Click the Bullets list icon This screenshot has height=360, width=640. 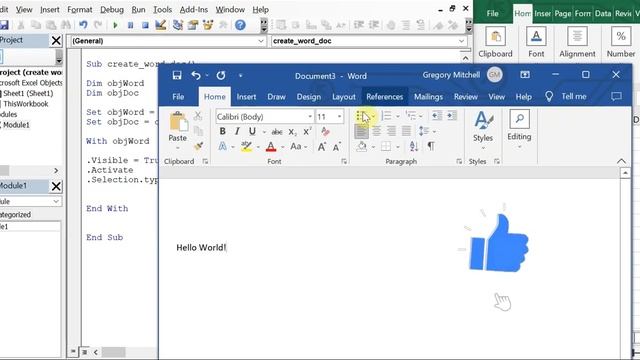coord(360,116)
